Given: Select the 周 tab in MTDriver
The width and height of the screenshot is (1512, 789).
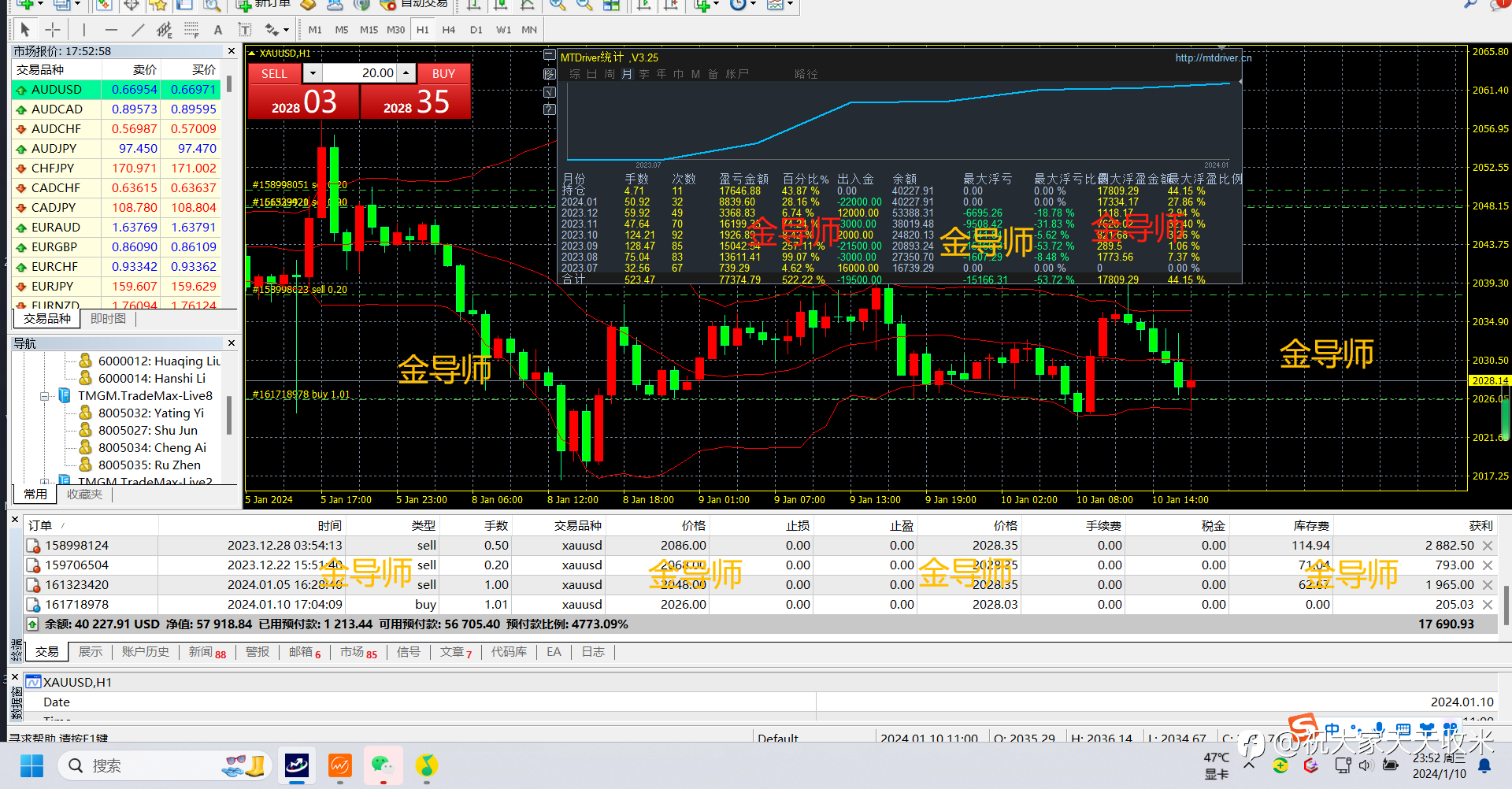Looking at the screenshot, I should (610, 74).
